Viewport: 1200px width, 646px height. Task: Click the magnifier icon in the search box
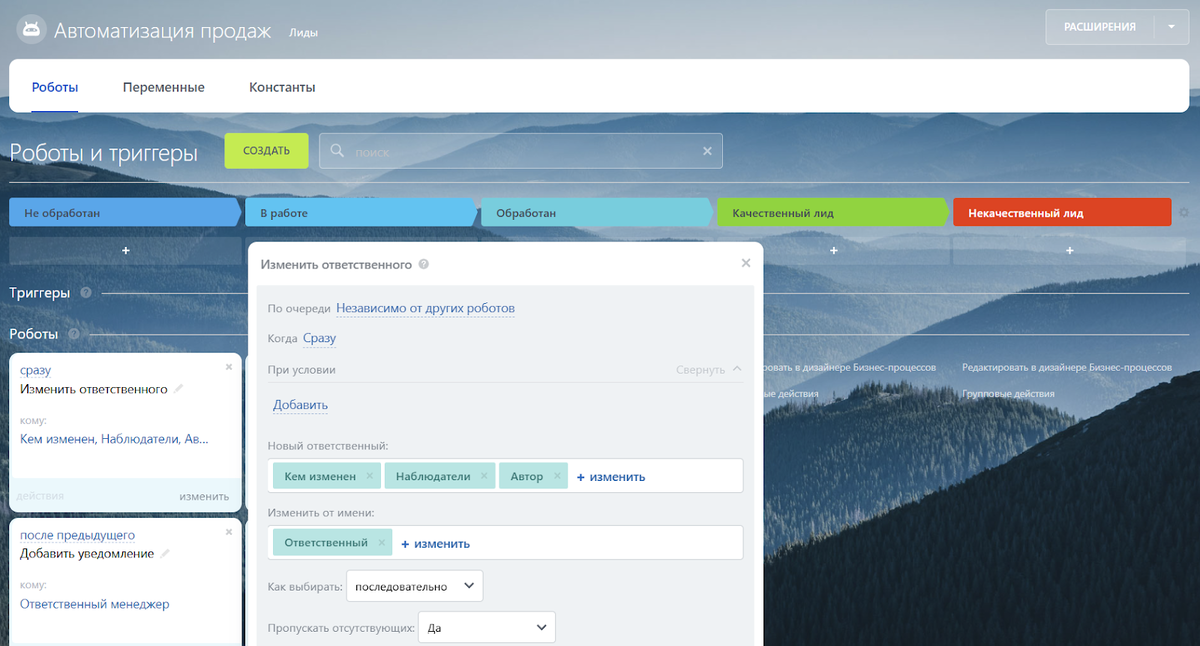point(337,150)
